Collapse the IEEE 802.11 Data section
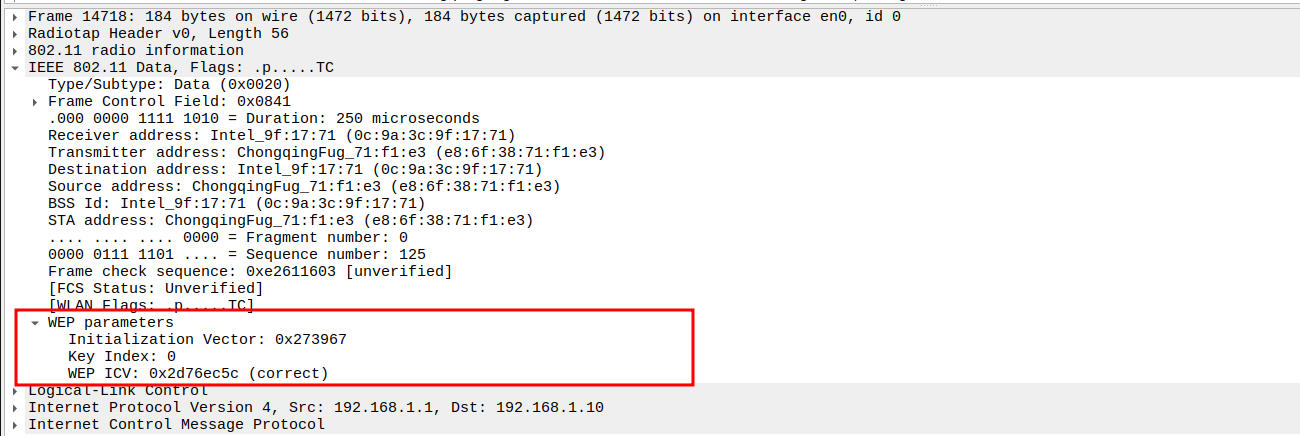The height and width of the screenshot is (436, 1300). click(15, 67)
